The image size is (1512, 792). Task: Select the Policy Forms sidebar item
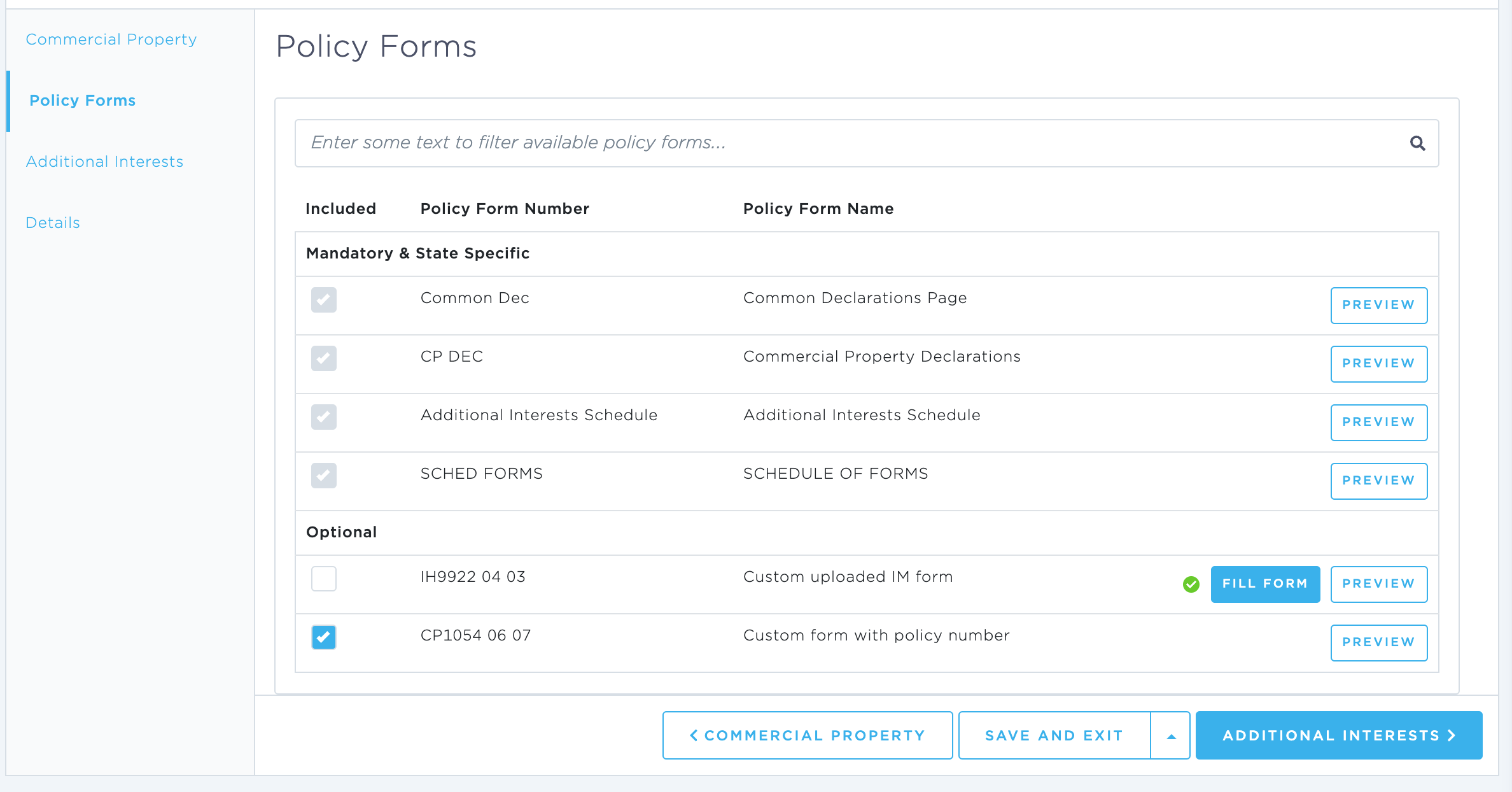click(x=83, y=101)
